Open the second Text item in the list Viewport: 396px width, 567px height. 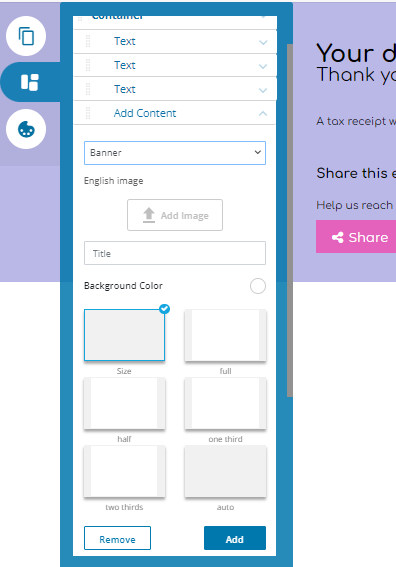pos(175,65)
